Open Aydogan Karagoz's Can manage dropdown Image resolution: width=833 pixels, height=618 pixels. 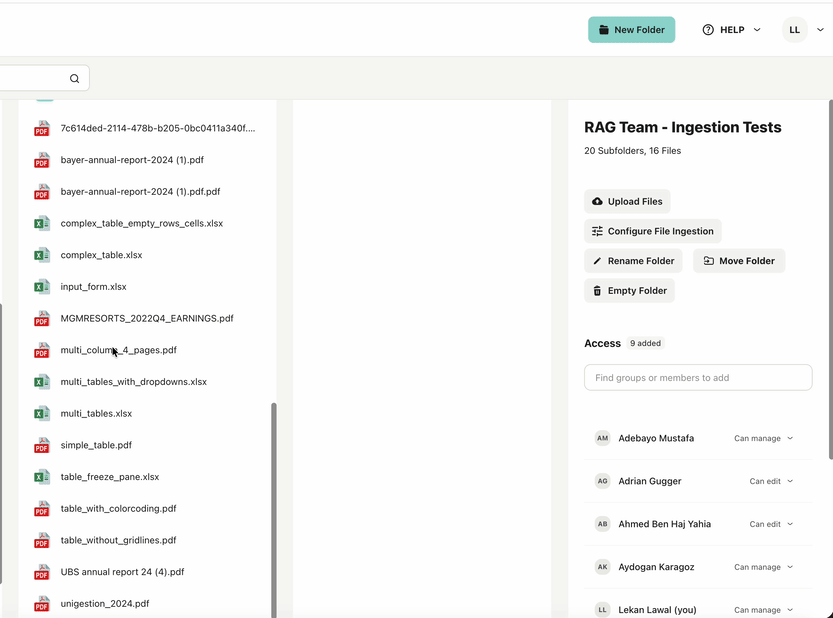(764, 567)
